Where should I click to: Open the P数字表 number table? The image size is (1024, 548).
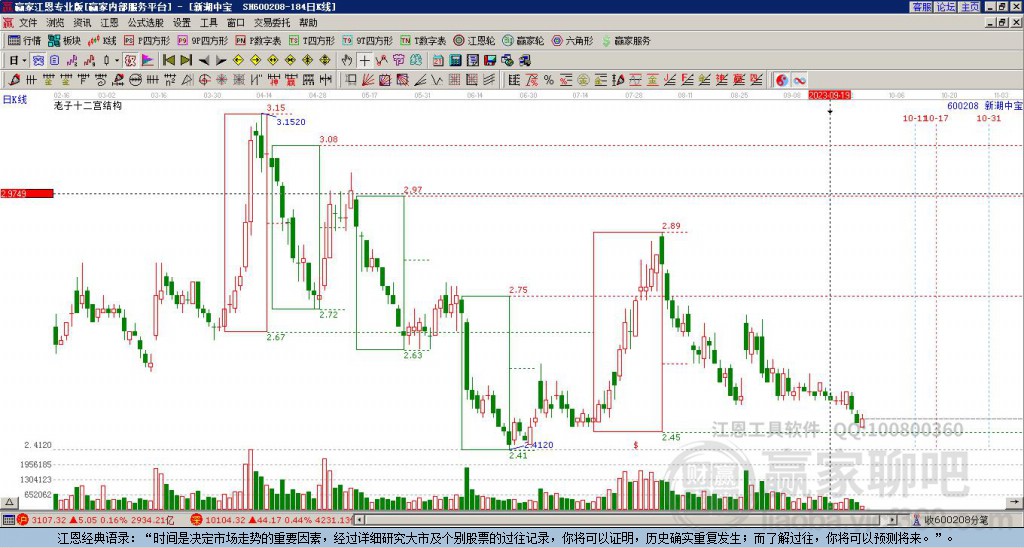(258, 40)
